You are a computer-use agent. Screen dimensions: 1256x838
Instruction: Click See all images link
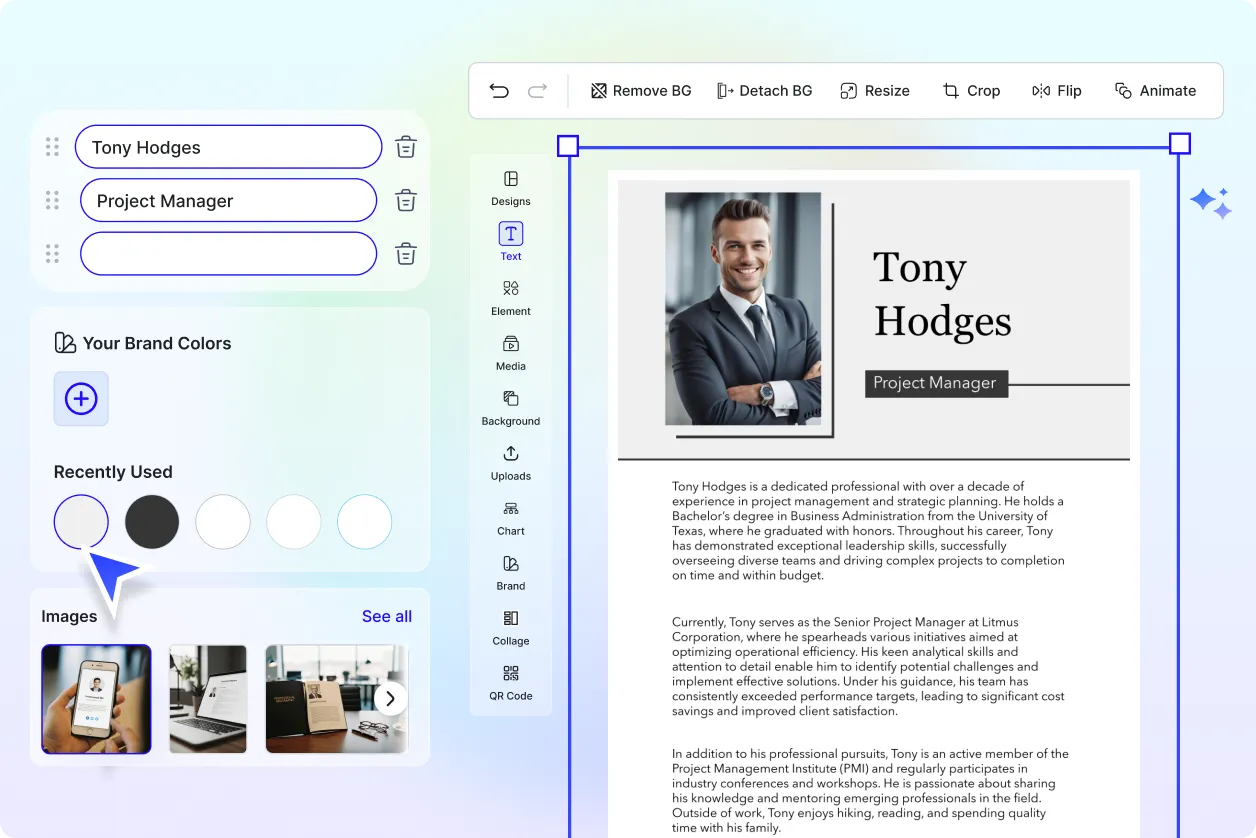pyautogui.click(x=387, y=616)
